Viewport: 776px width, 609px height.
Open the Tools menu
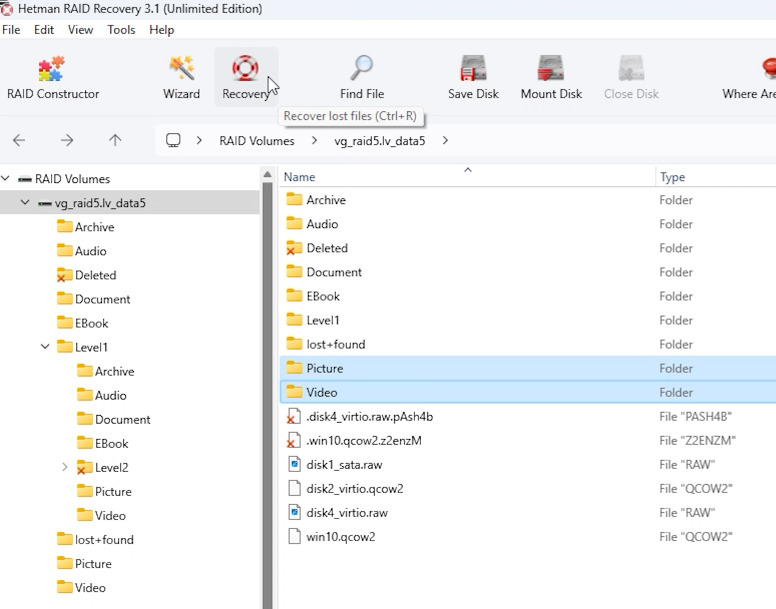(x=121, y=30)
